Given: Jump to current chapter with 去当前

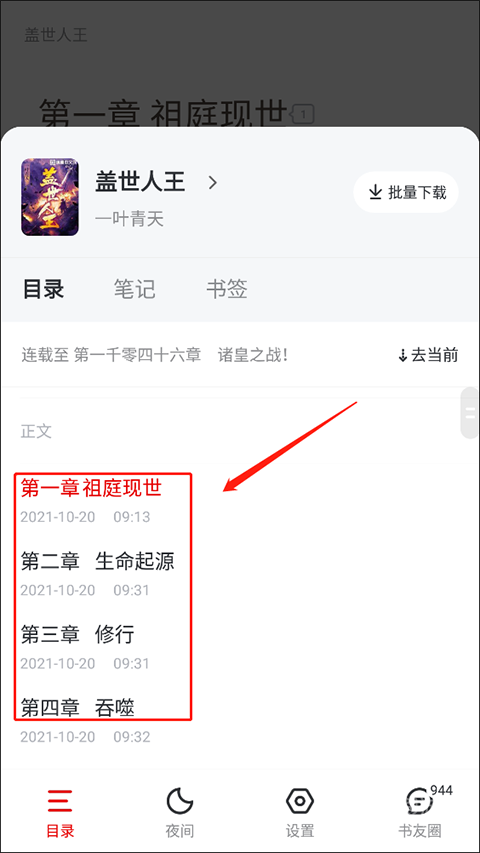Looking at the screenshot, I should tap(428, 356).
